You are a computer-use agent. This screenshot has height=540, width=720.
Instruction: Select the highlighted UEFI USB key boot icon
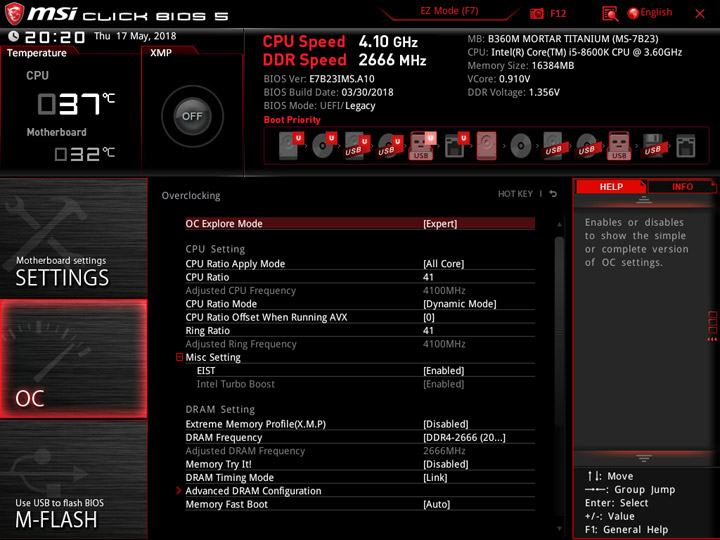coord(422,146)
